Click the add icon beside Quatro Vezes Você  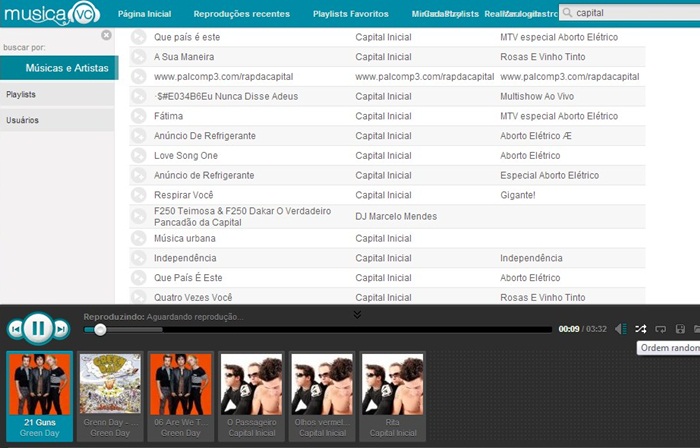click(x=138, y=297)
